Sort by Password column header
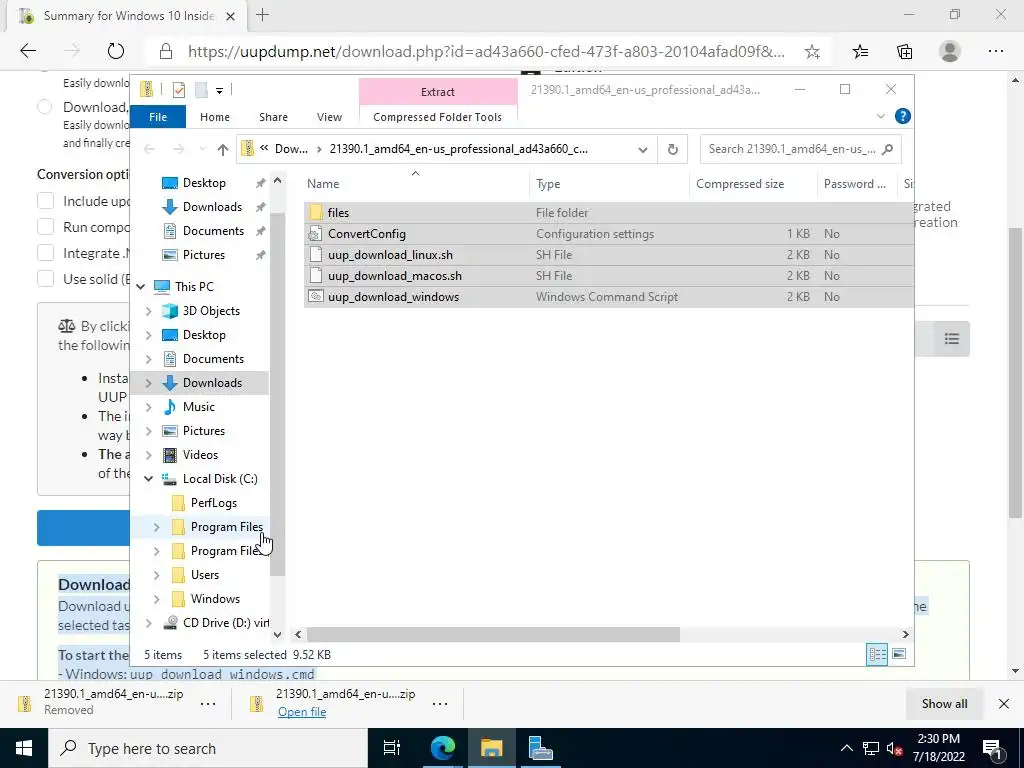This screenshot has width=1024, height=768. 857,184
